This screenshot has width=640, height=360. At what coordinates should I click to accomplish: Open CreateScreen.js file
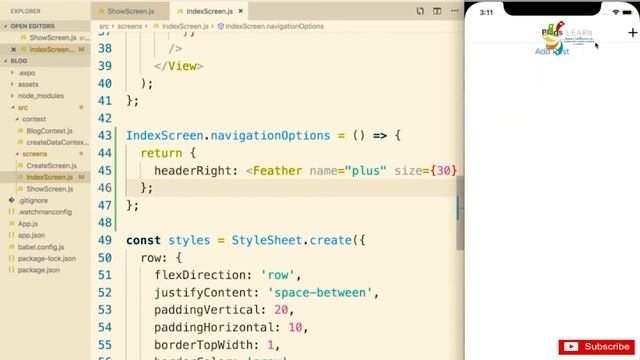51,165
